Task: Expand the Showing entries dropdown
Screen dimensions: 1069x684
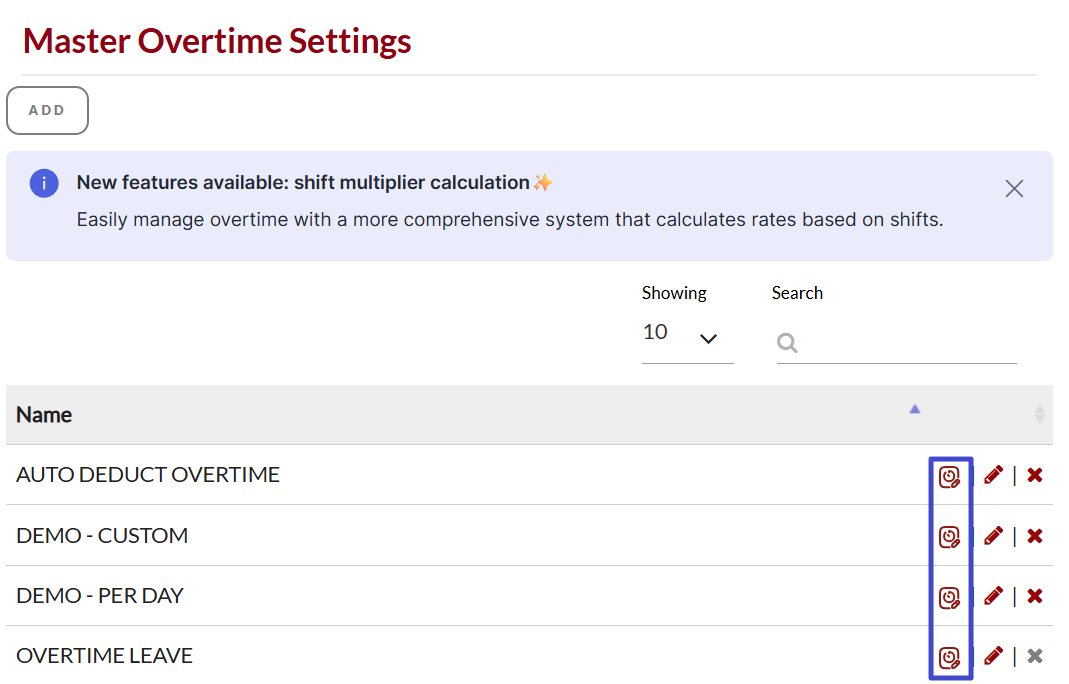Action: 687,337
